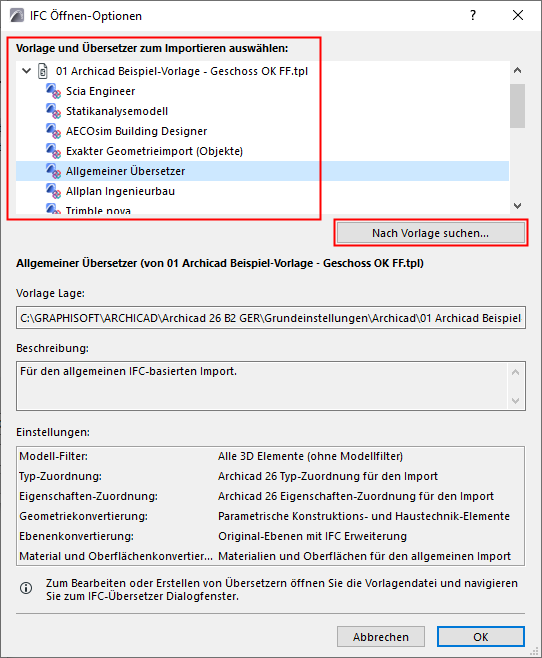Image resolution: width=542 pixels, height=658 pixels.
Task: Click the Abbrechen button
Action: point(380,637)
